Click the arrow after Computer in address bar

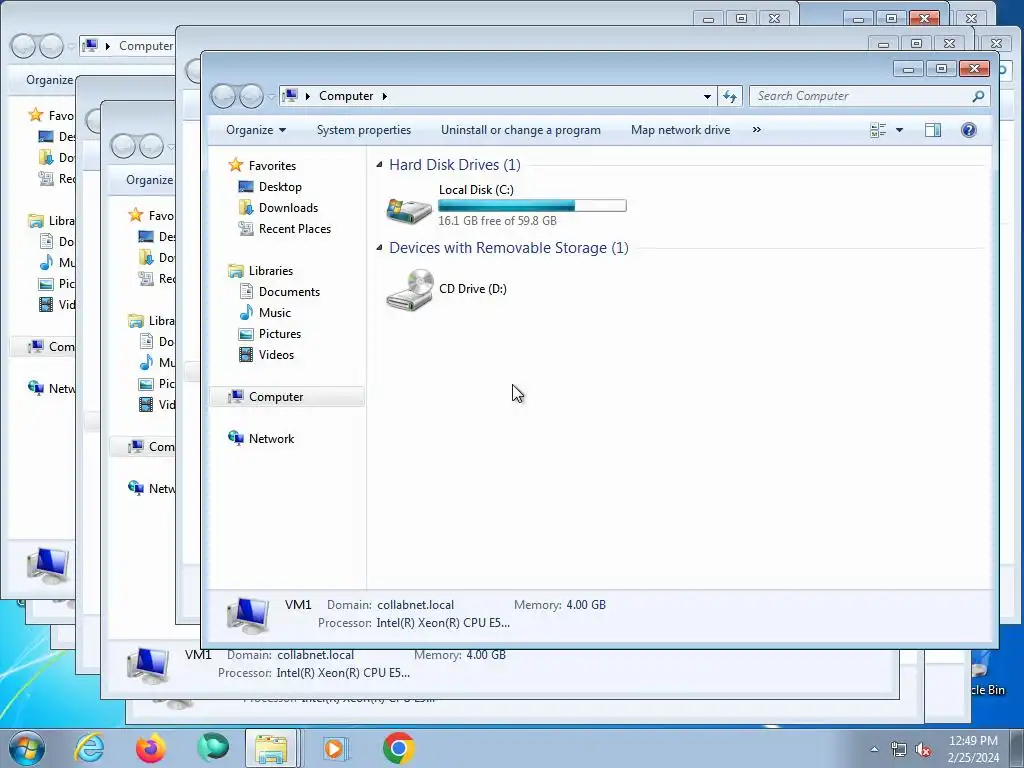coord(385,96)
